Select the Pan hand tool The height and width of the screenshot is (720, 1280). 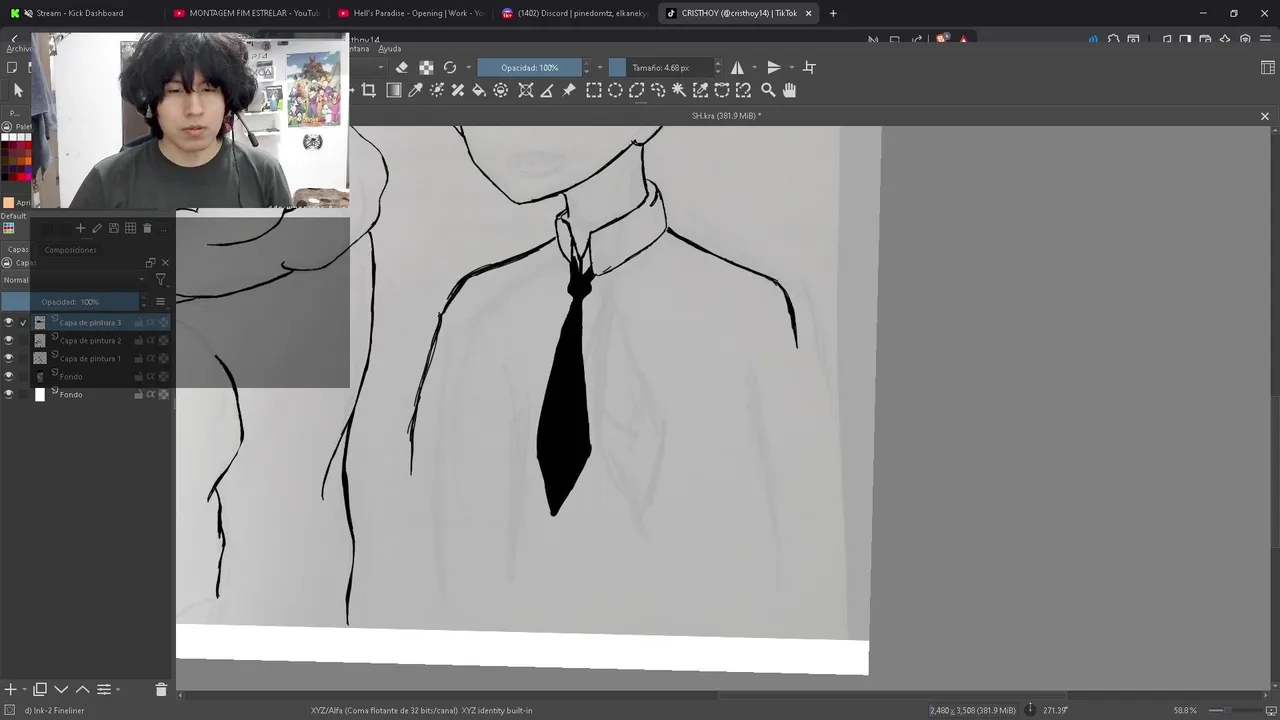pos(789,90)
